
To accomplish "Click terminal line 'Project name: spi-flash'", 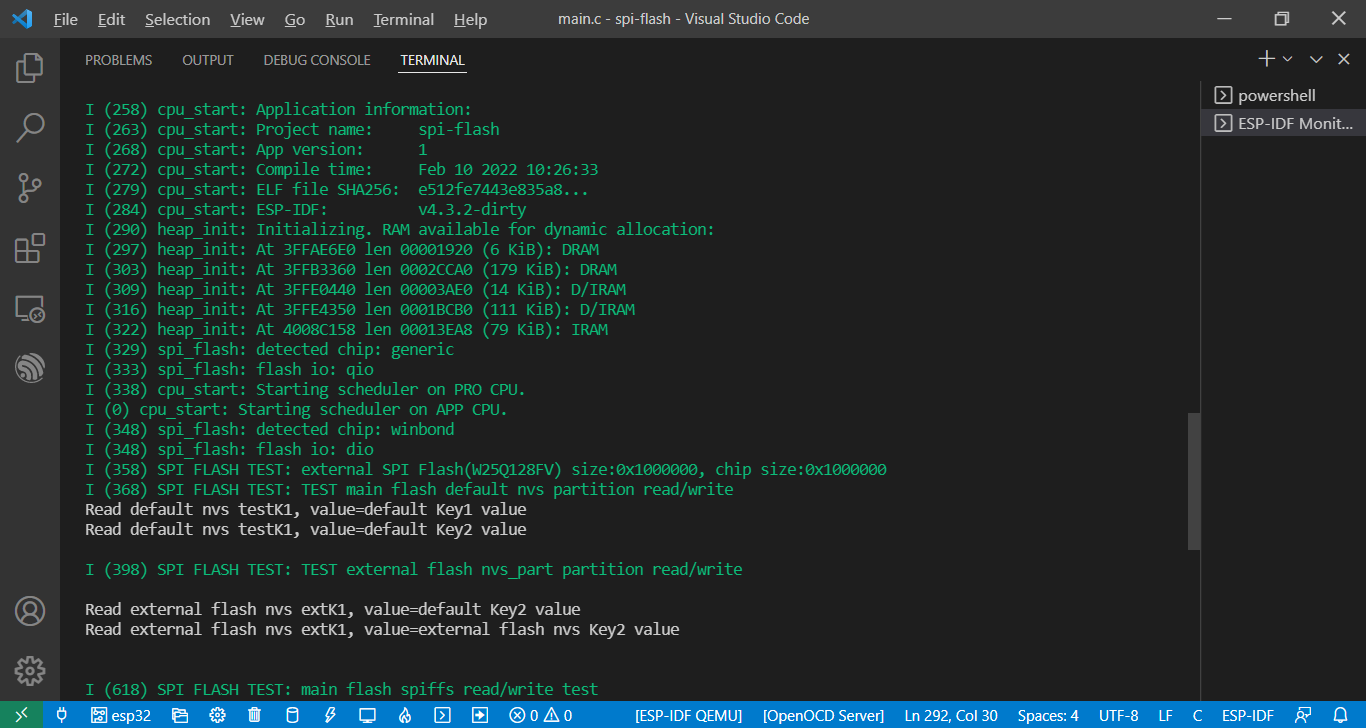I will (292, 129).
